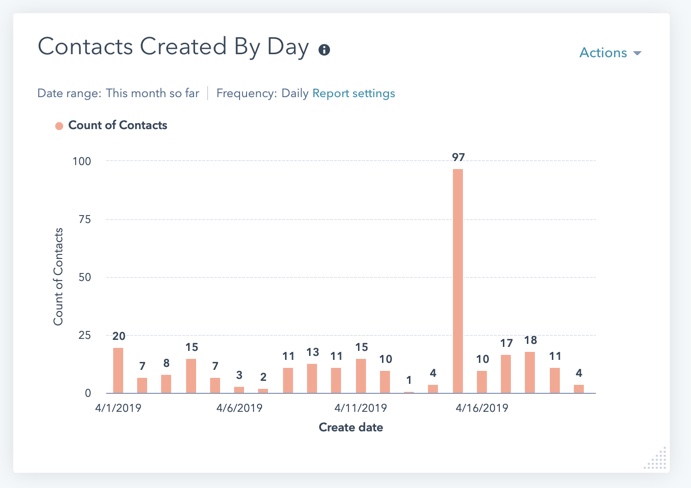Click the bar labeled 17
691x488 pixels.
coord(506,374)
